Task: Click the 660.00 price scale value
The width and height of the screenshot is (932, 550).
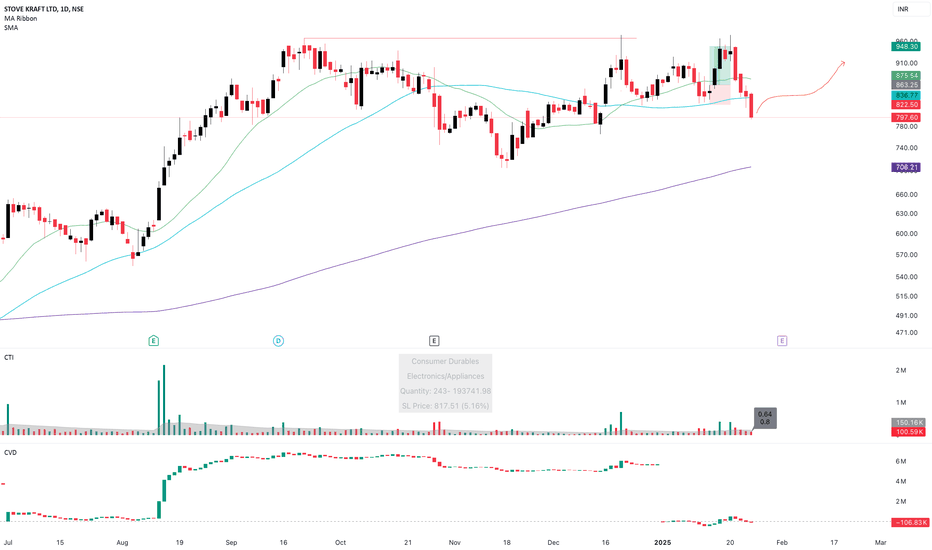Action: tap(906, 194)
